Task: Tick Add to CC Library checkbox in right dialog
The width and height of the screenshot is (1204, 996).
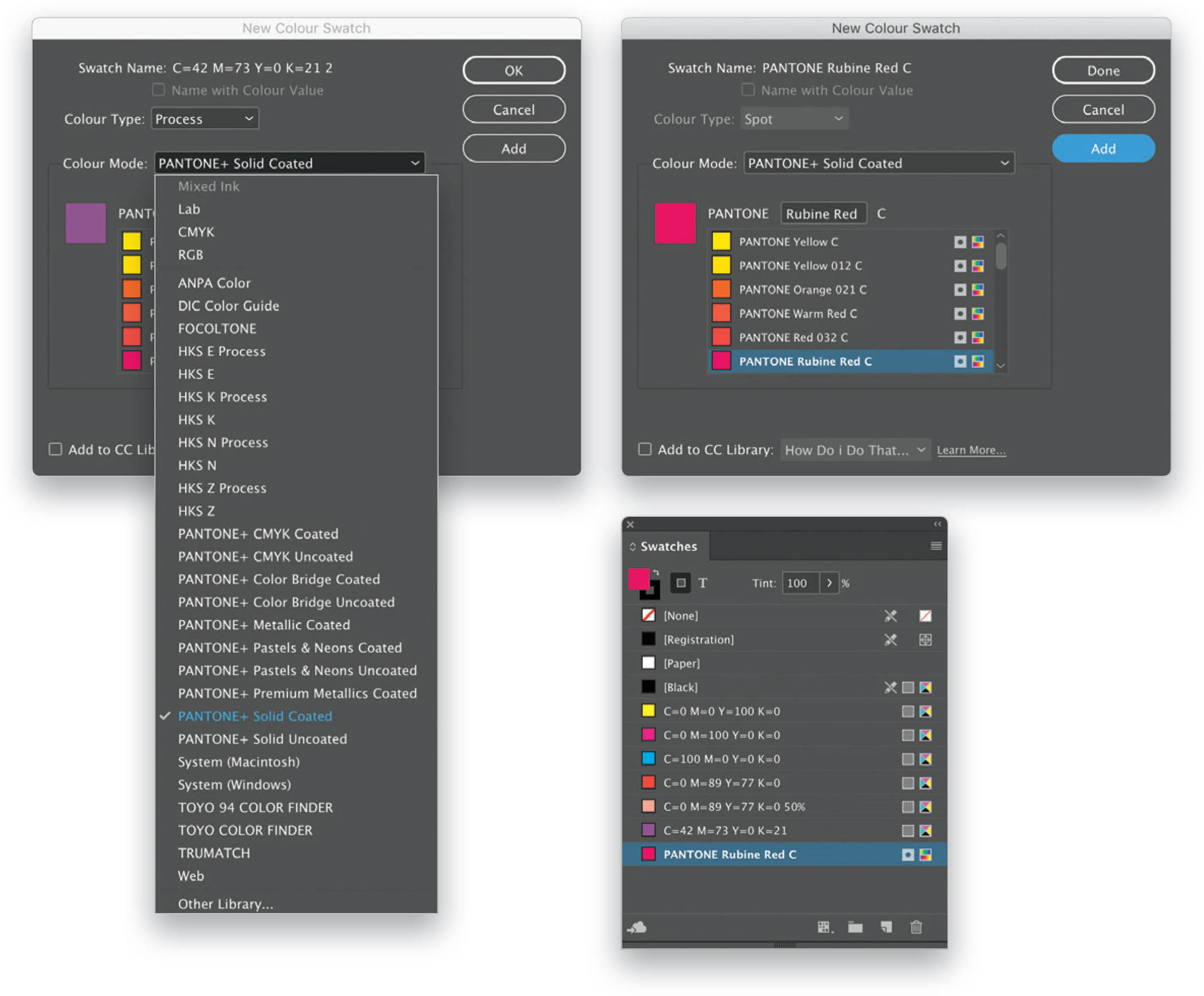Action: [645, 449]
